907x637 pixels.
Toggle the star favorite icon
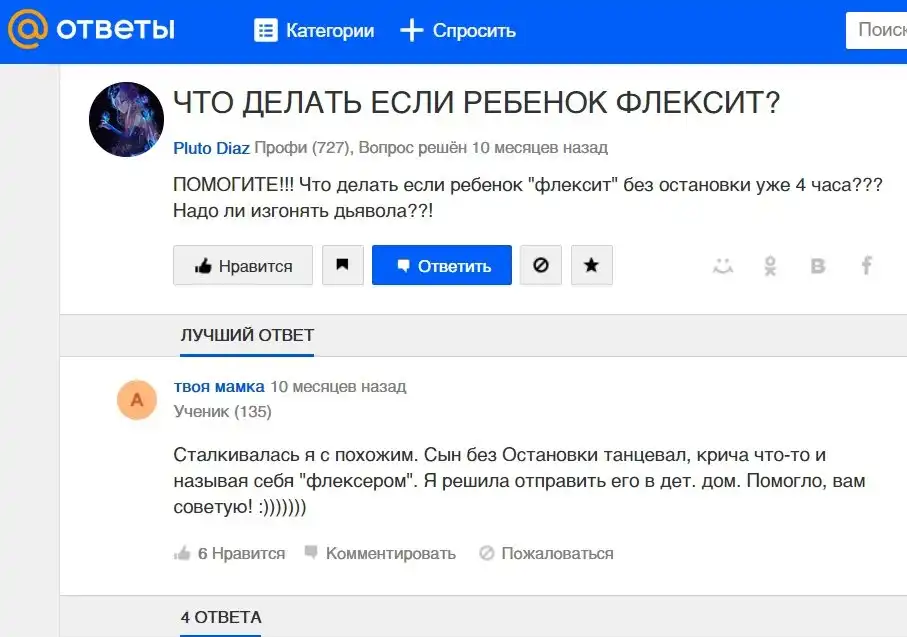click(x=591, y=265)
